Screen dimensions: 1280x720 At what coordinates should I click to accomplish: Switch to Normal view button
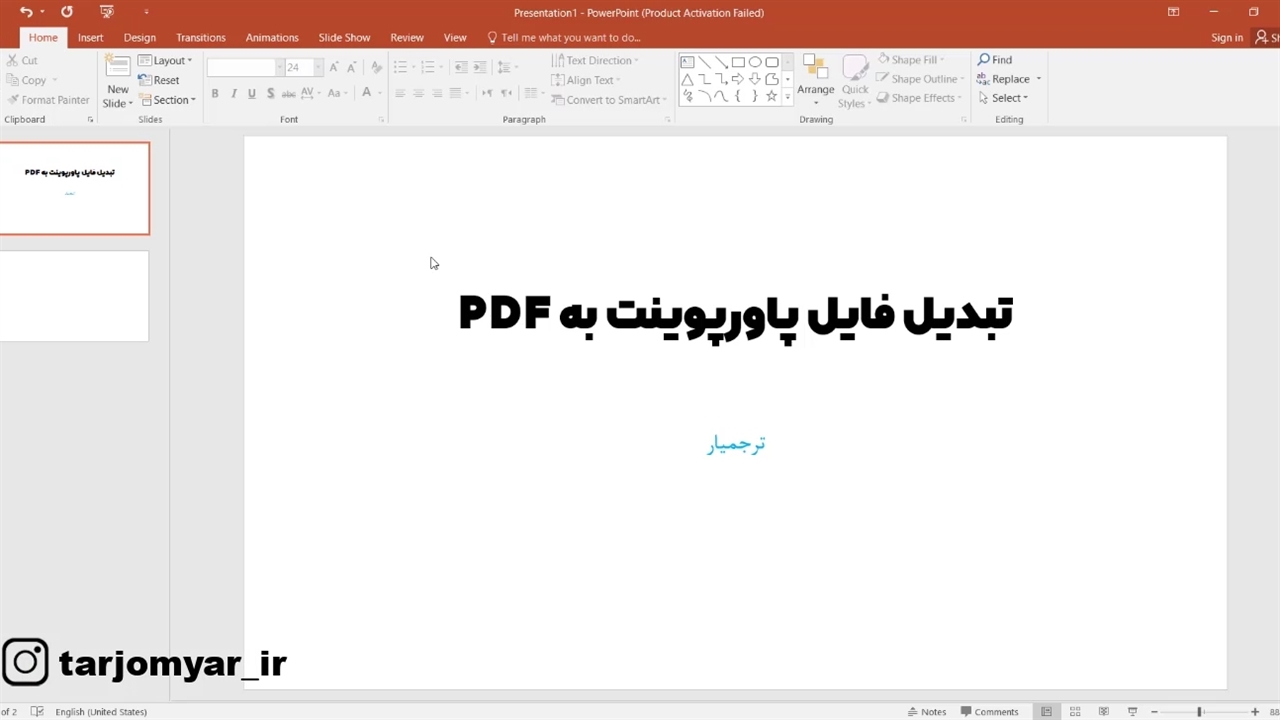[1046, 712]
